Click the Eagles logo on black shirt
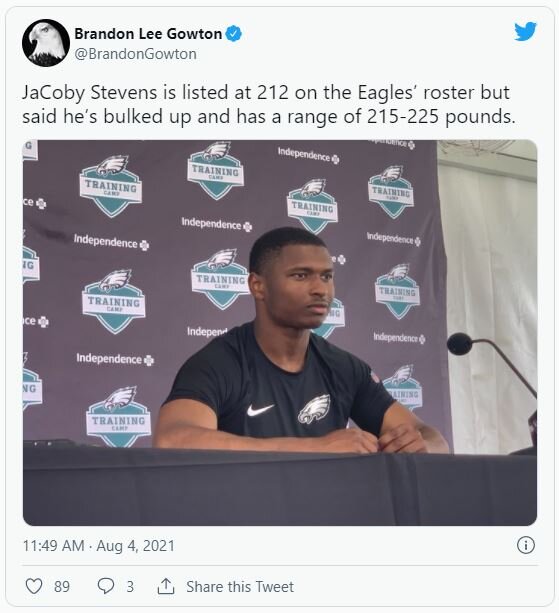This screenshot has width=559, height=613. click(314, 409)
